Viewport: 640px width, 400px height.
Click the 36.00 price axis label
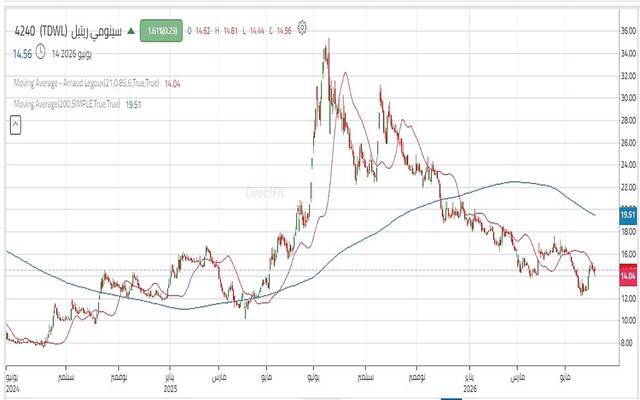click(x=628, y=31)
